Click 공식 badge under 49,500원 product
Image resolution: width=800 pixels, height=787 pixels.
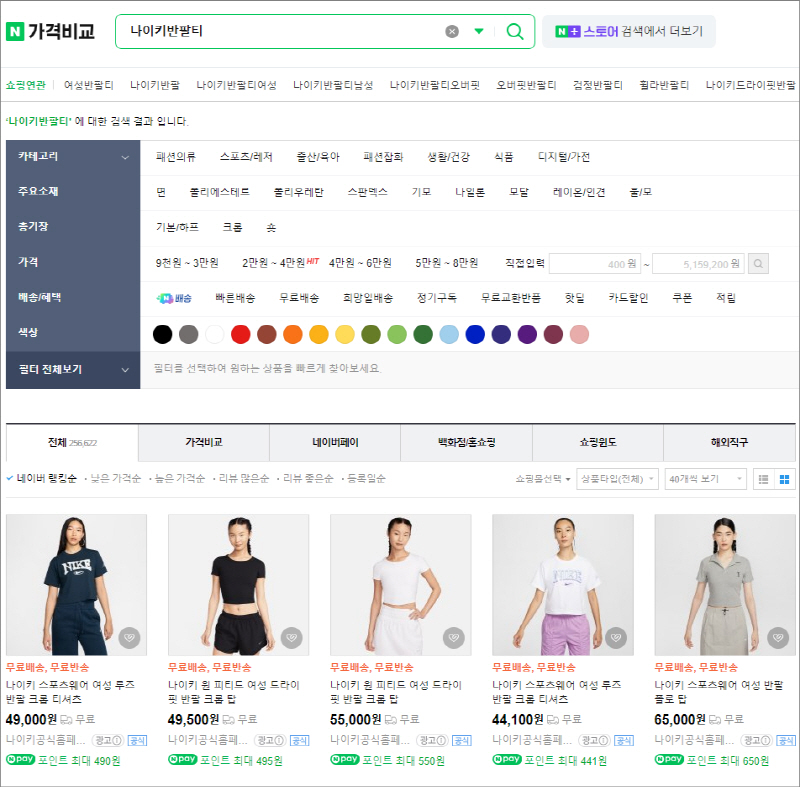point(299,740)
